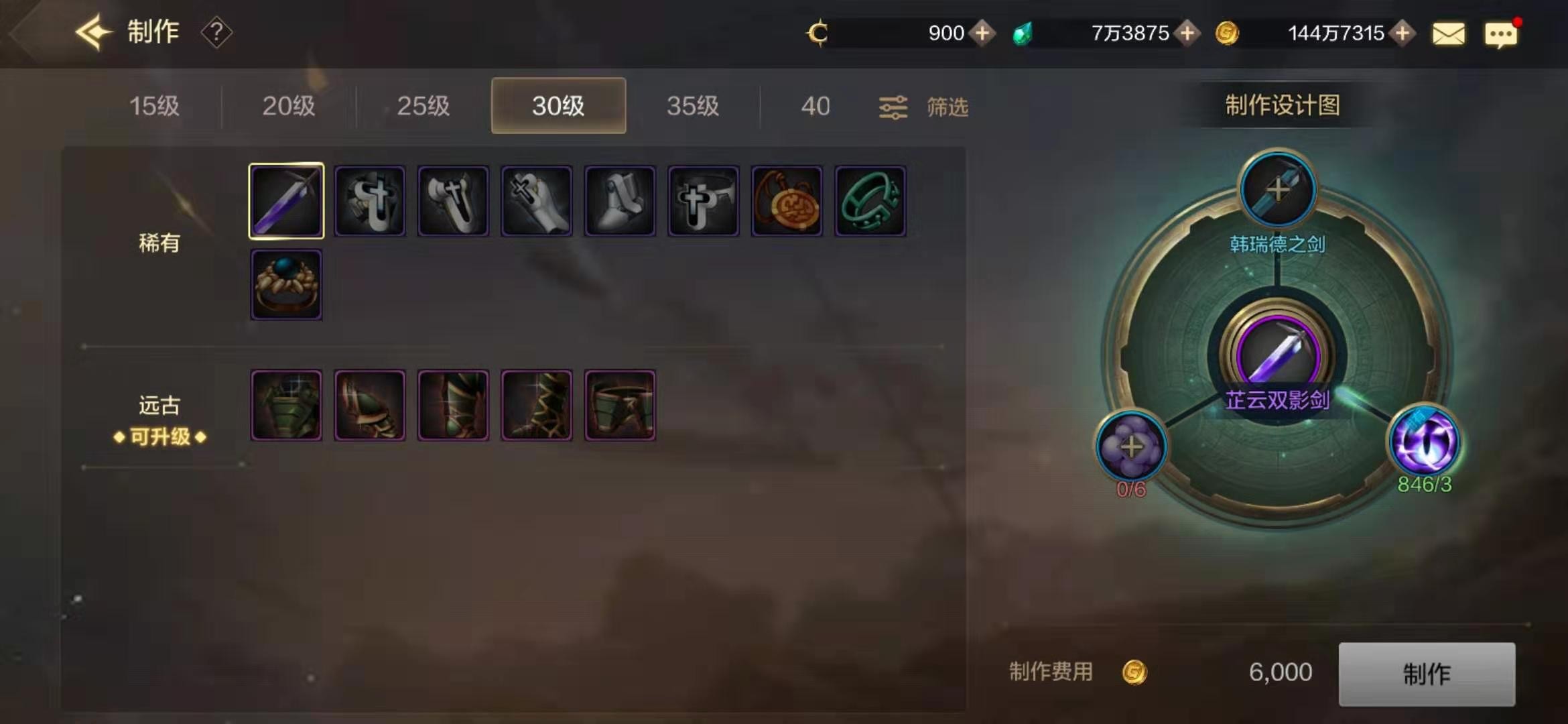Image resolution: width=1568 pixels, height=724 pixels.
Task: Add the 韩瑞德之剑 material slot
Action: (x=1277, y=189)
